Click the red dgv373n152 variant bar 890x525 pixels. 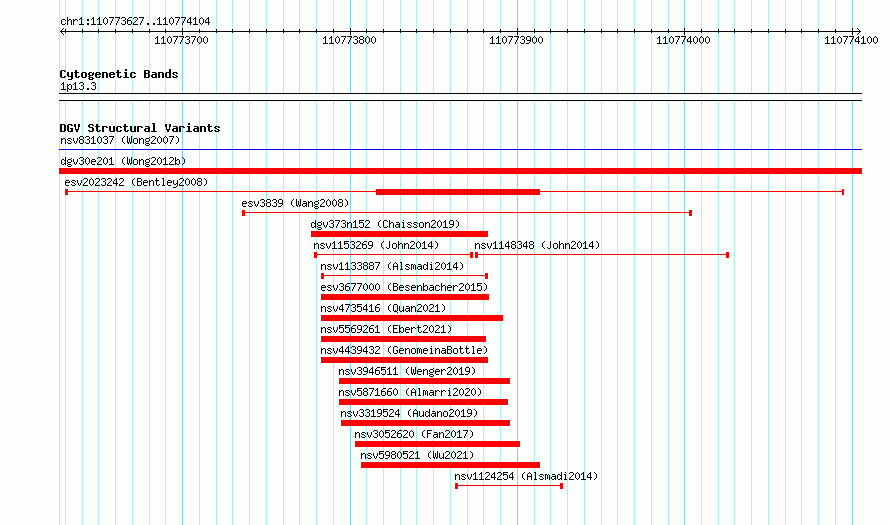pyautogui.click(x=399, y=234)
